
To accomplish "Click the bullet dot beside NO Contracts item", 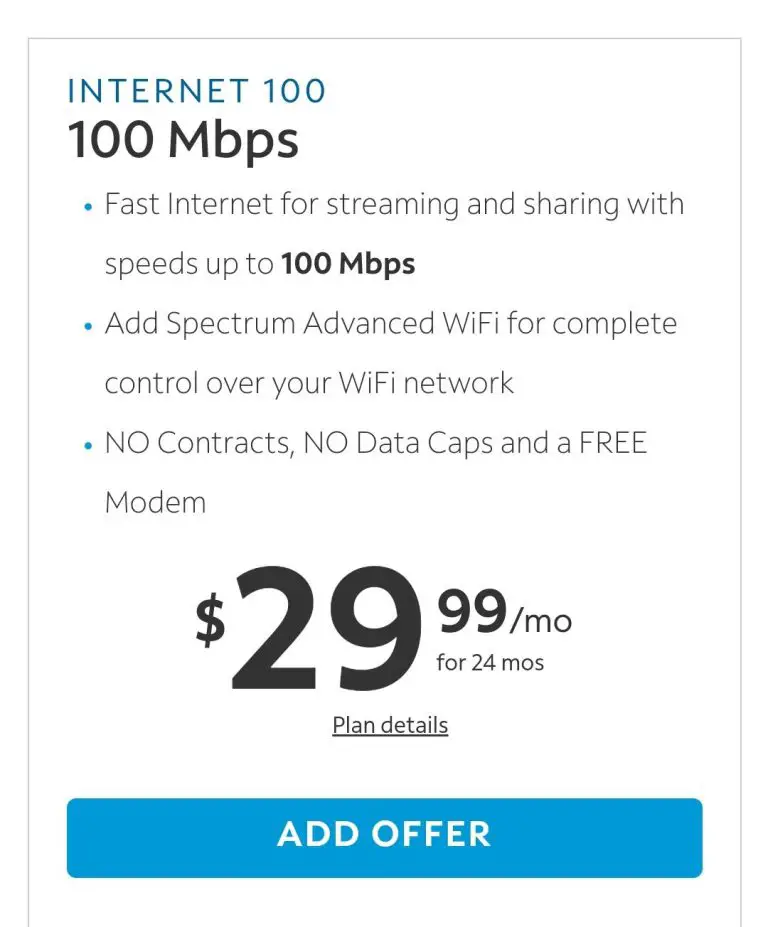I will click(x=86, y=447).
